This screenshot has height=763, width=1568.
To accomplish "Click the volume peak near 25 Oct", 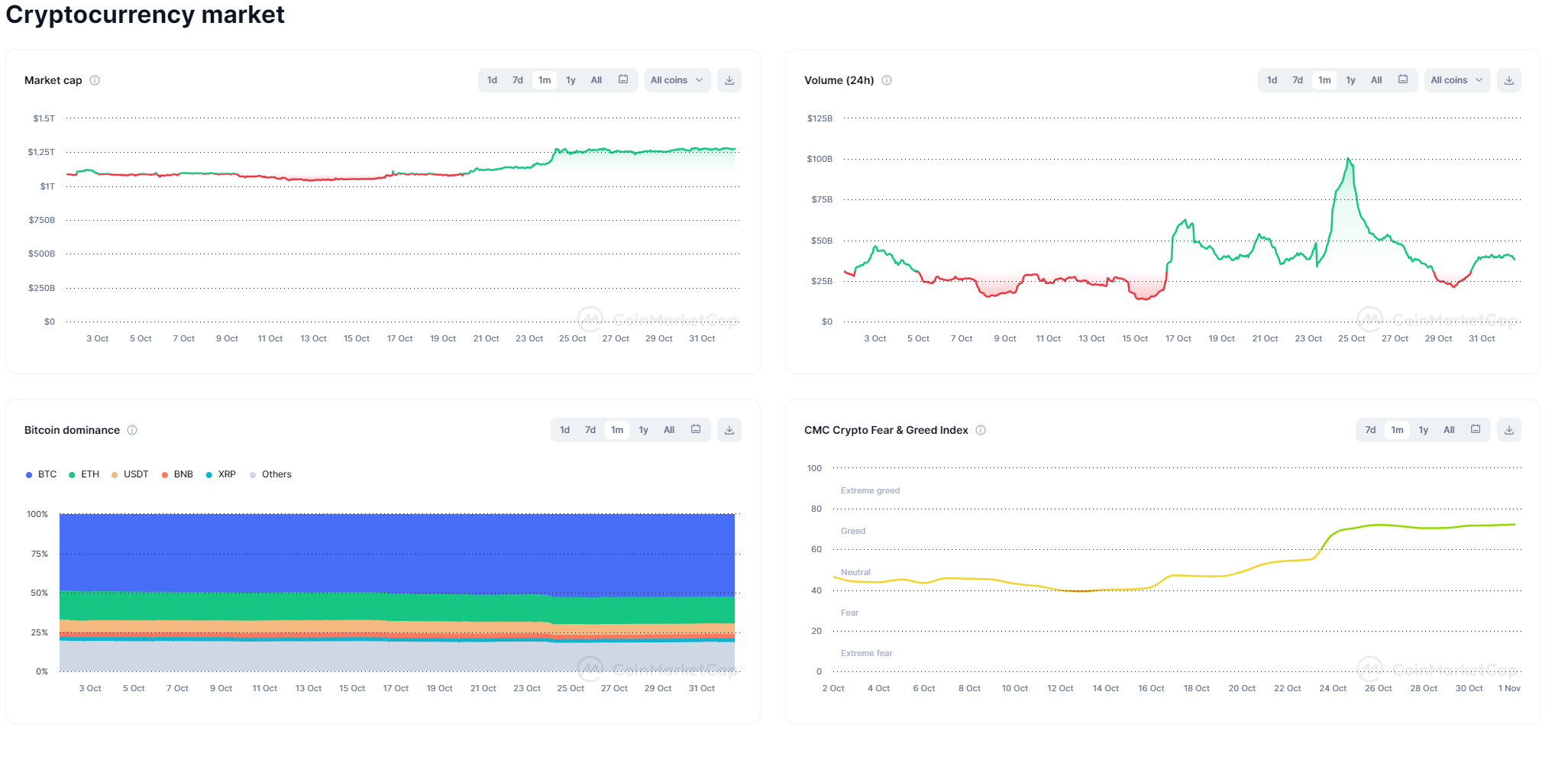I will coord(1349,159).
